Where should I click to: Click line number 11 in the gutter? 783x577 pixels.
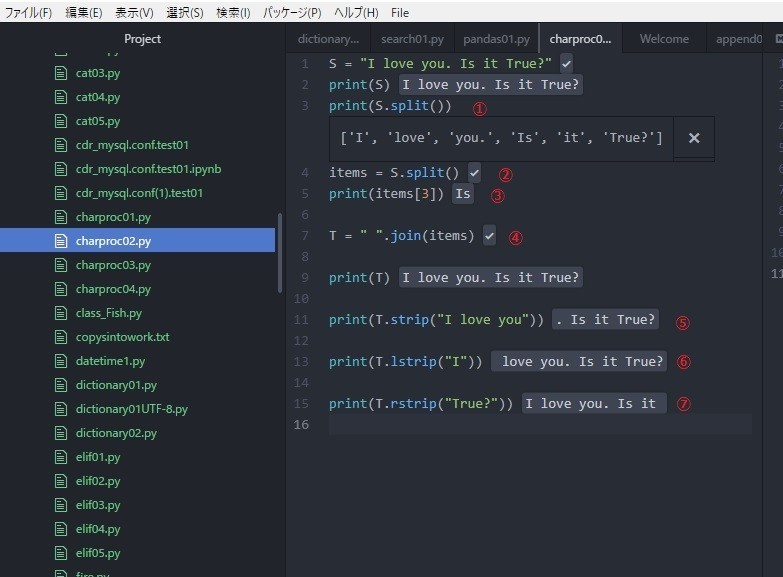[x=301, y=320]
